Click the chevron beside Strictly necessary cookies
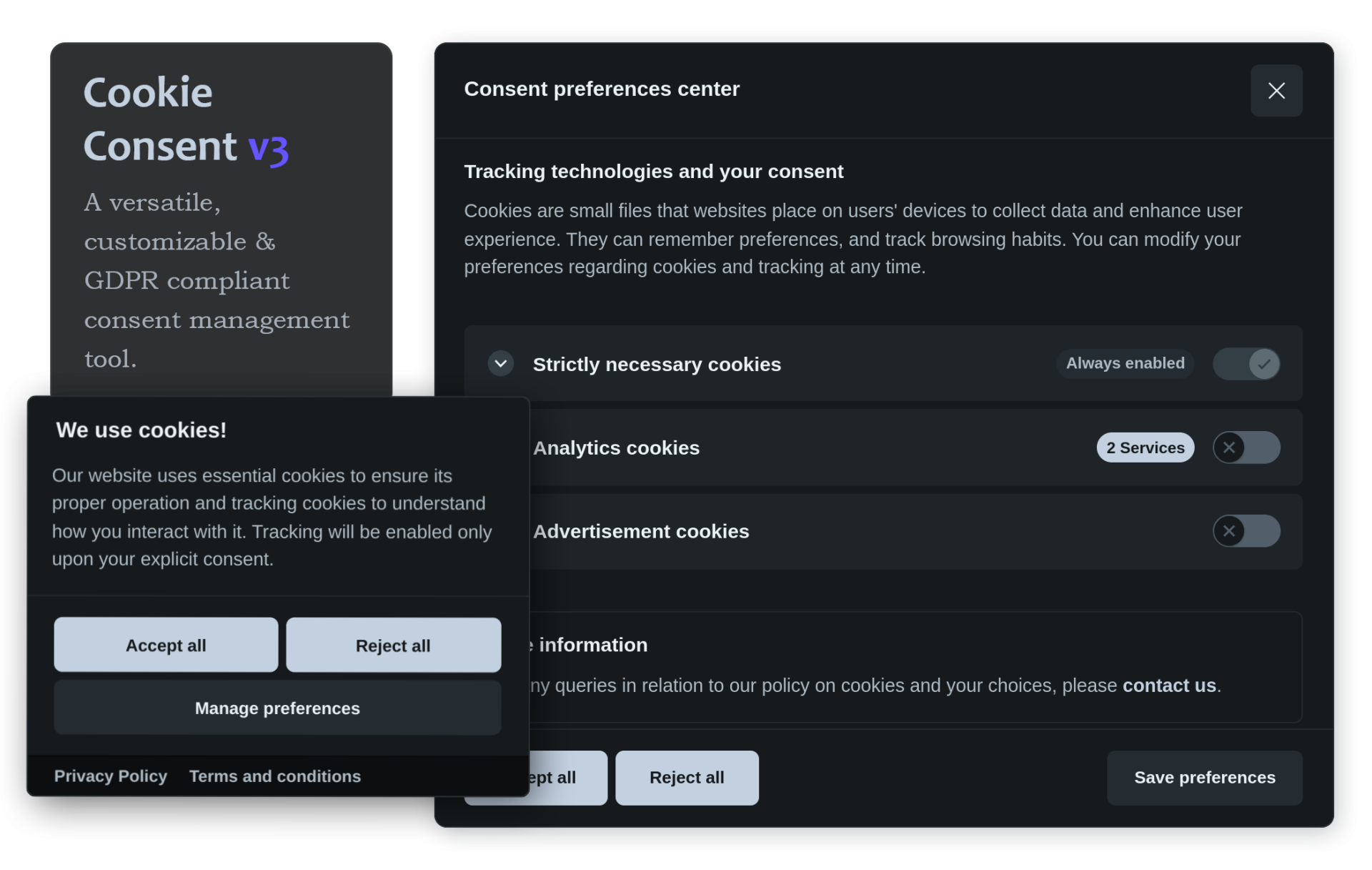The width and height of the screenshot is (1372, 870). tap(501, 363)
